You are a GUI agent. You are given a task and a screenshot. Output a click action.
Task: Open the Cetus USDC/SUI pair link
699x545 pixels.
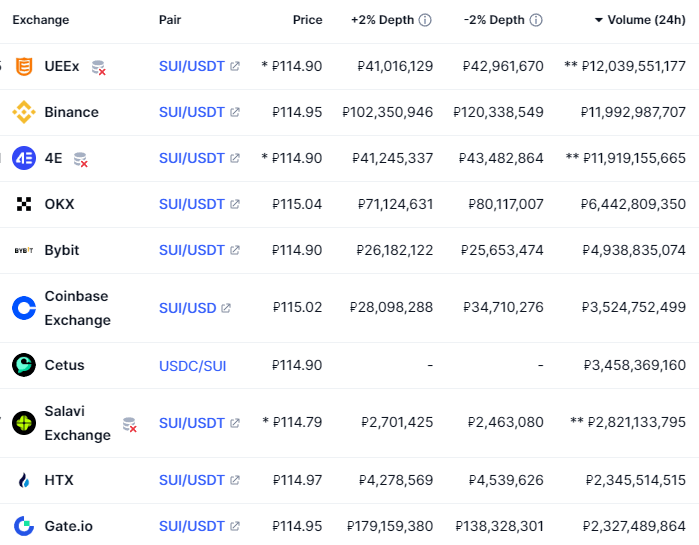(x=192, y=366)
